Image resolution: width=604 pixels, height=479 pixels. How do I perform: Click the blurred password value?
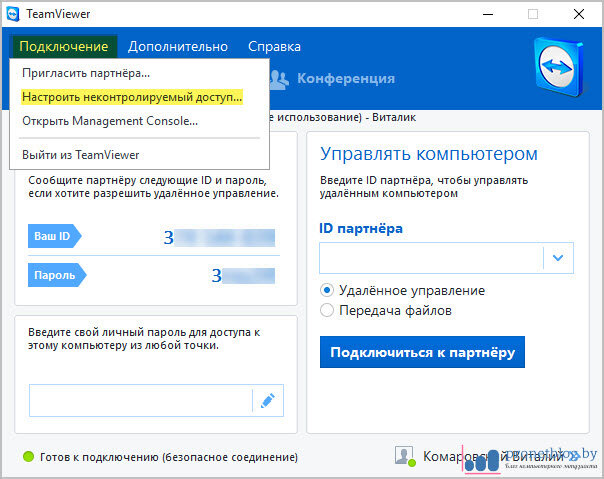243,276
